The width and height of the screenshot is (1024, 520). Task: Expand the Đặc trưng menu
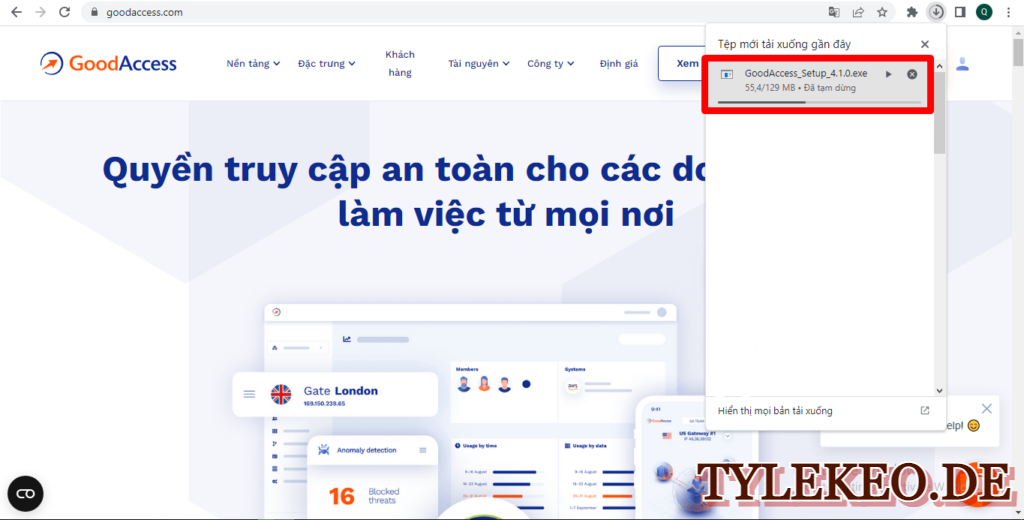pyautogui.click(x=327, y=63)
